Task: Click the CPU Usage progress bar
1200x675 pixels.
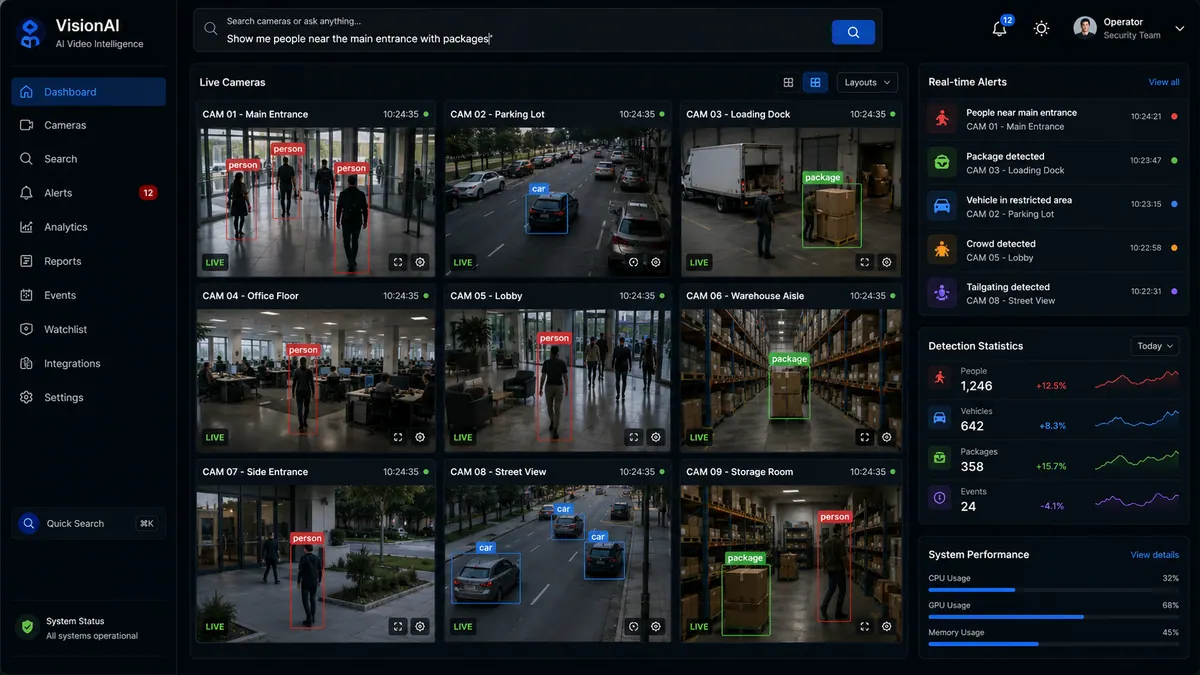Action: coord(1053,590)
